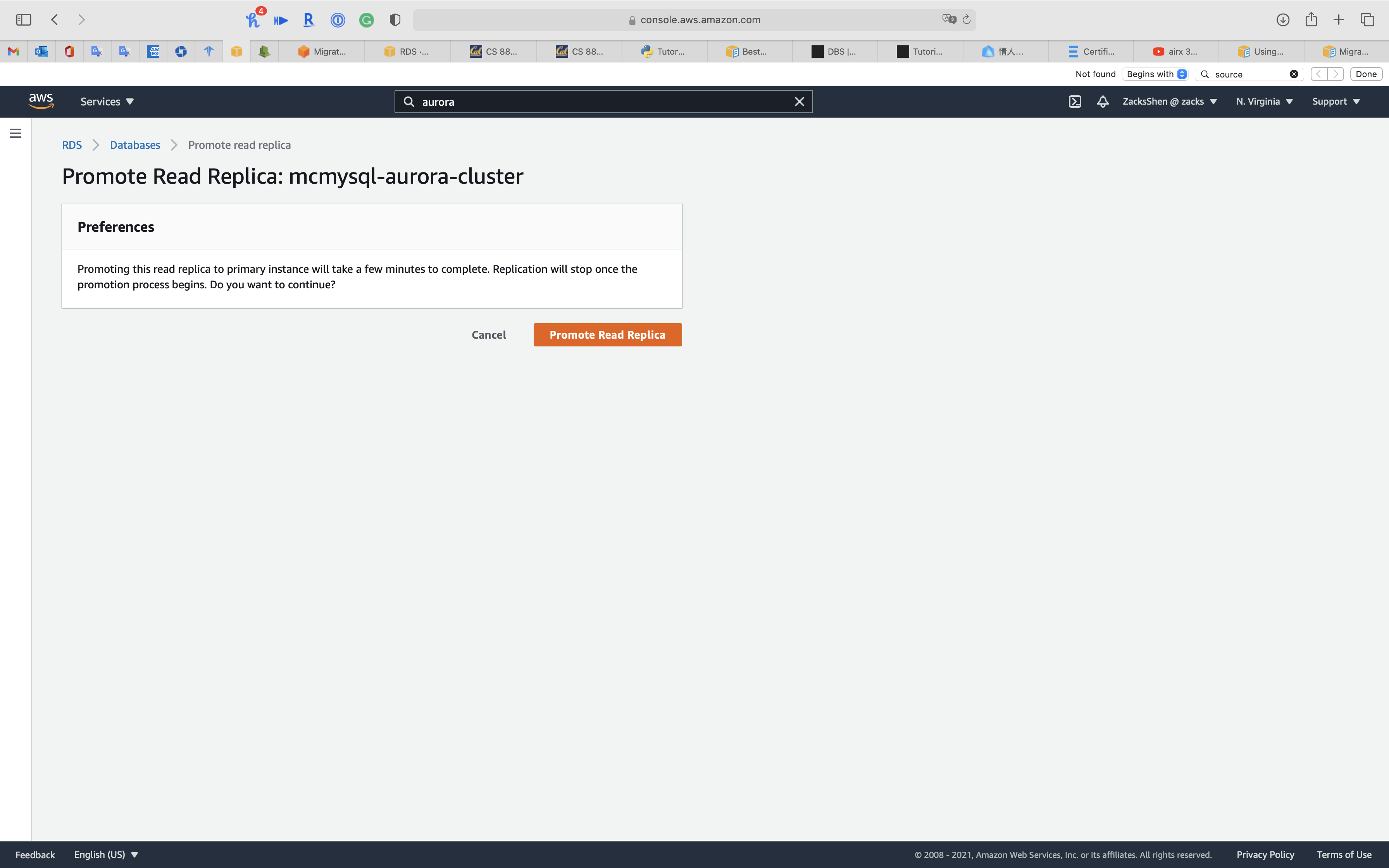
Task: Click the Safari downloads icon
Action: [1282, 20]
